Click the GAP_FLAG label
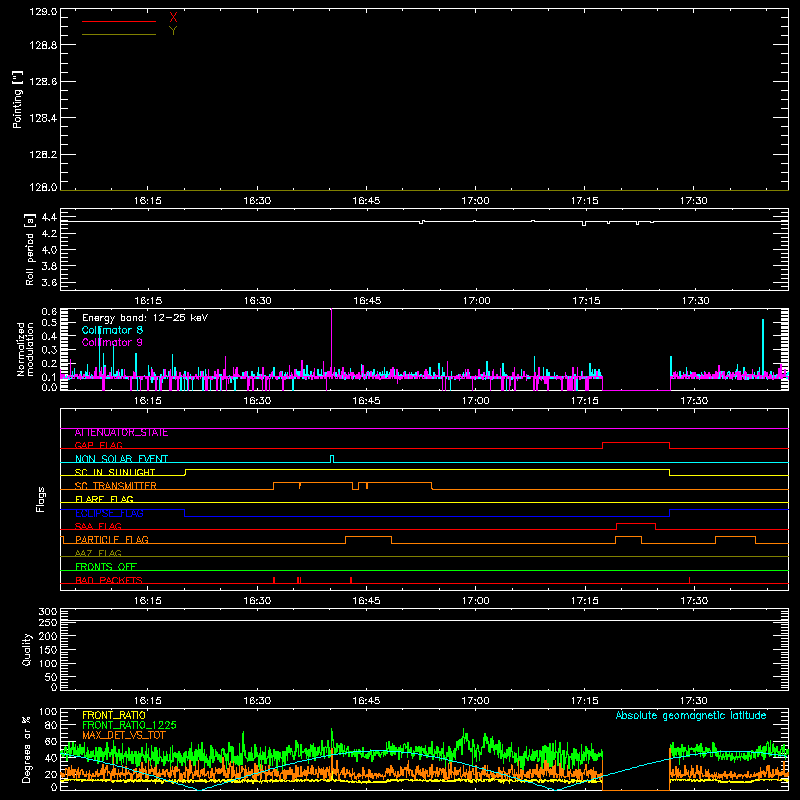This screenshot has height=800, width=800. [98, 445]
